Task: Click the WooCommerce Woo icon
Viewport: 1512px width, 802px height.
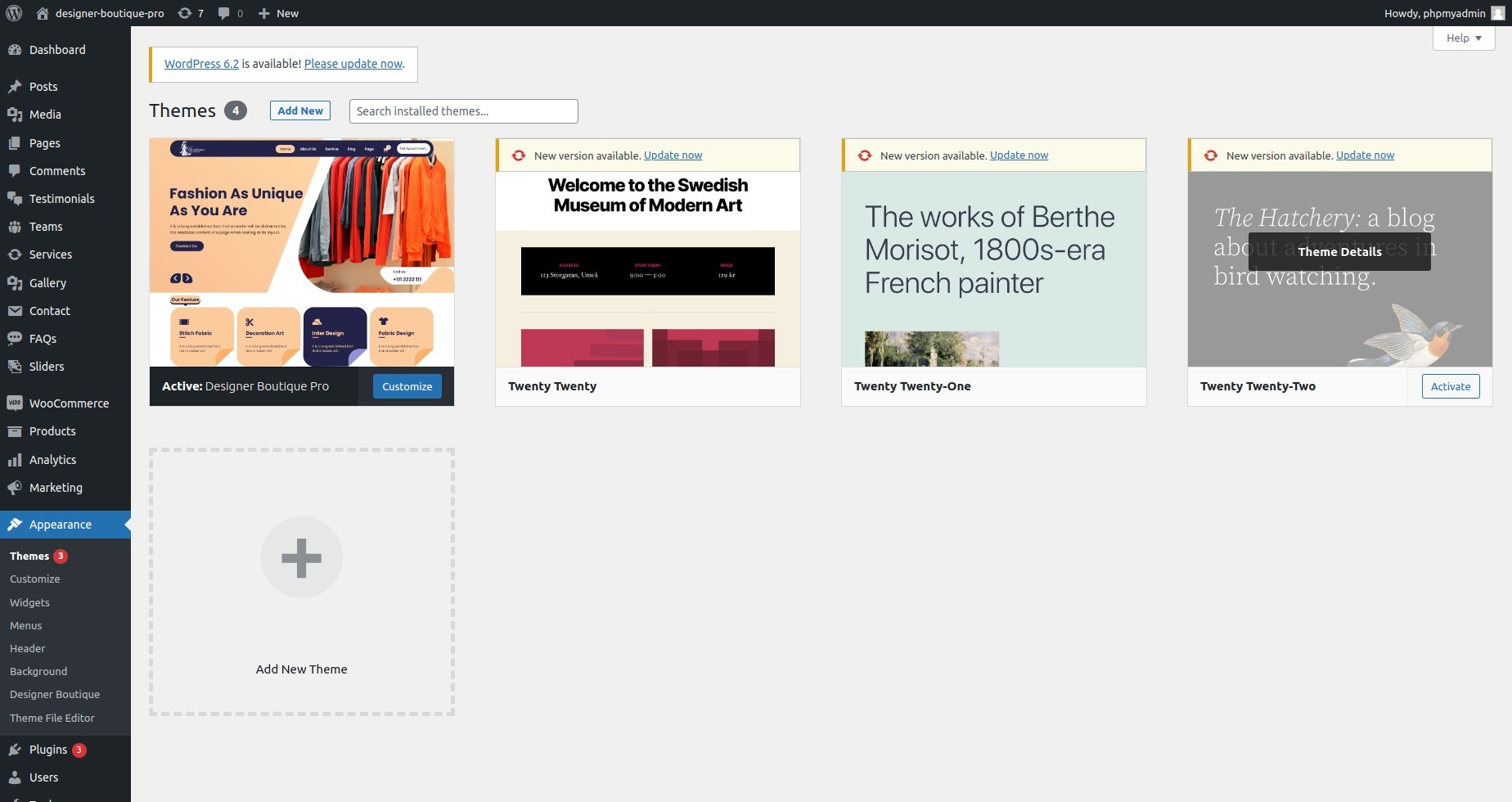Action: [15, 403]
